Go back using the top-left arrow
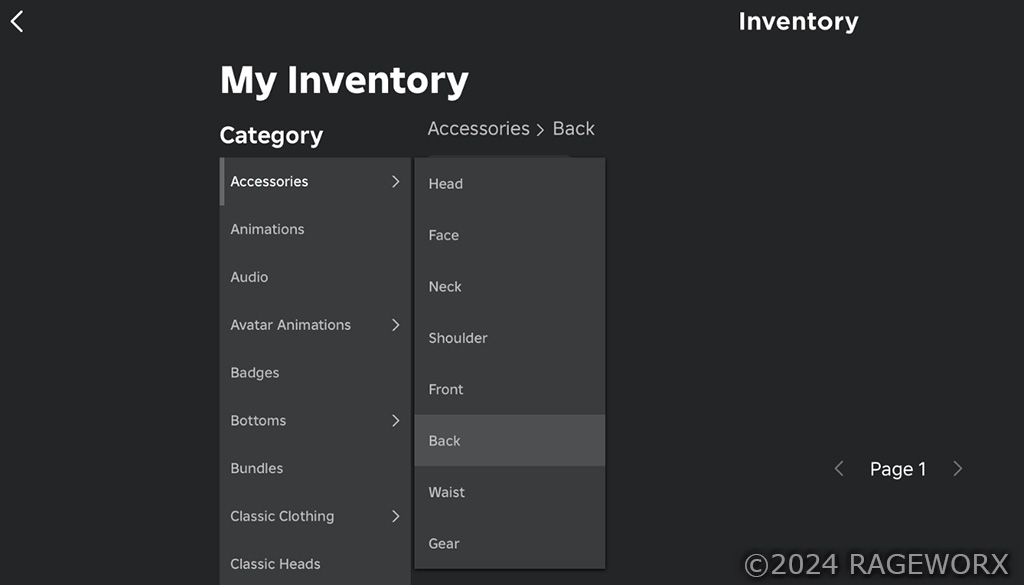 click(x=17, y=22)
